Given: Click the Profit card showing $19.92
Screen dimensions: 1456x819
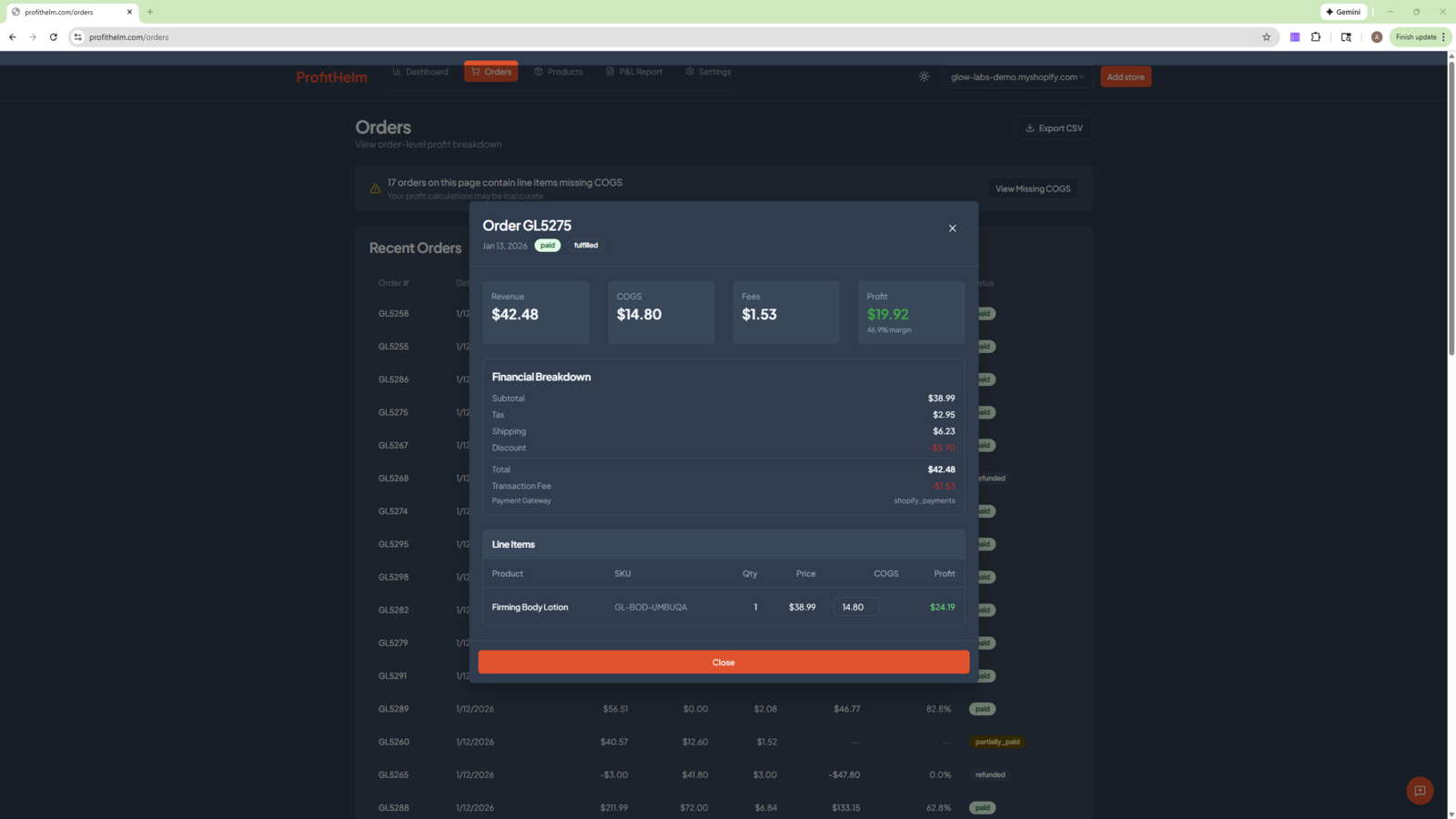Looking at the screenshot, I should pos(911,312).
